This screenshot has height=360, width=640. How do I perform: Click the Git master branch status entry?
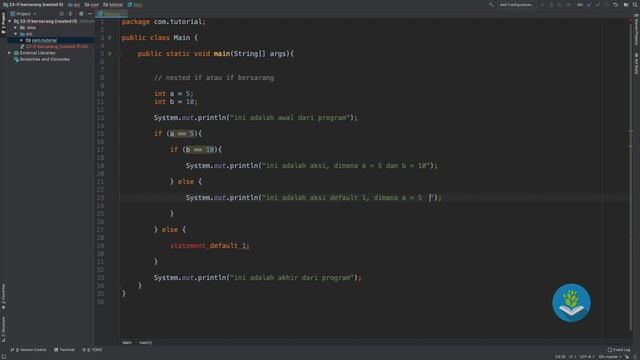[x=610, y=357]
